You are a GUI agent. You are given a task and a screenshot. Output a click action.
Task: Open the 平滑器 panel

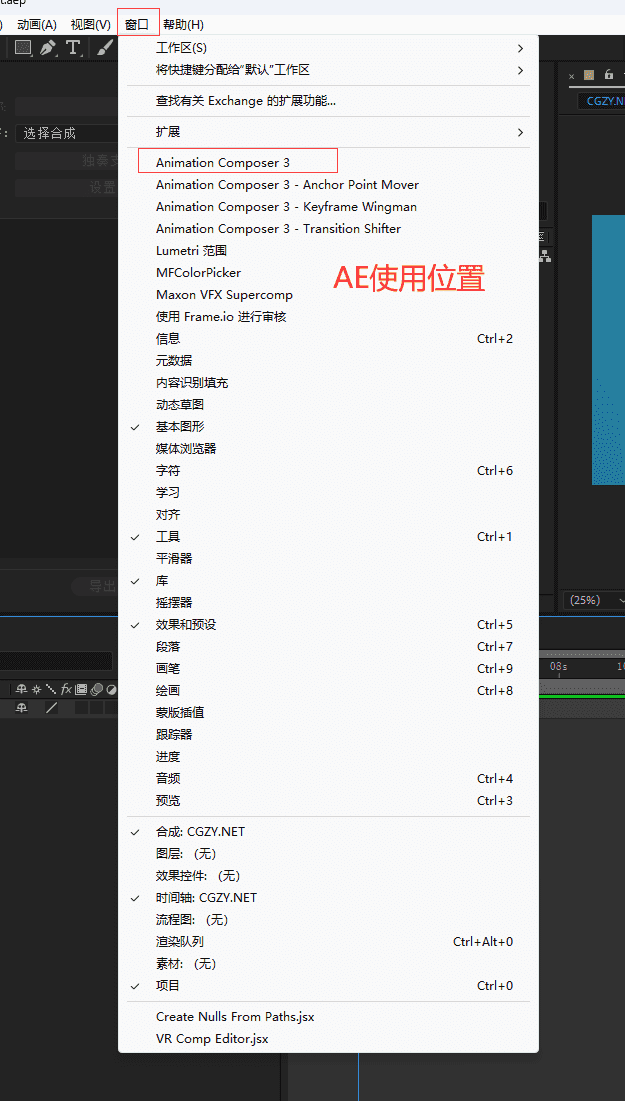point(328,559)
